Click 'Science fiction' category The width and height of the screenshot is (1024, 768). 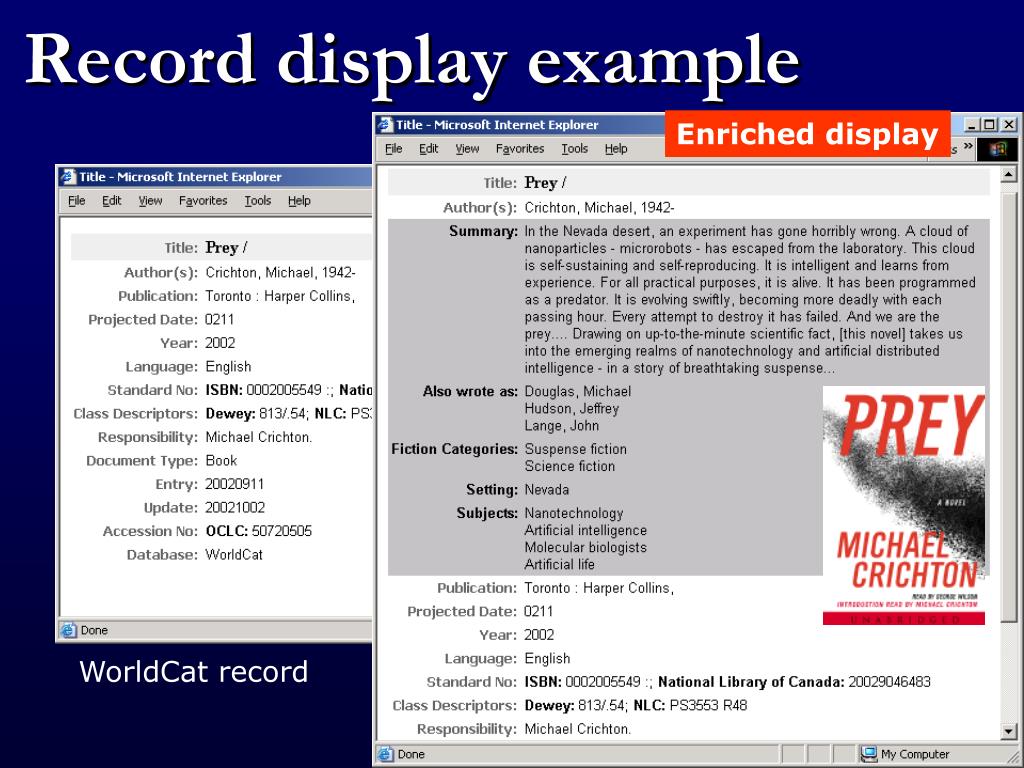[570, 466]
